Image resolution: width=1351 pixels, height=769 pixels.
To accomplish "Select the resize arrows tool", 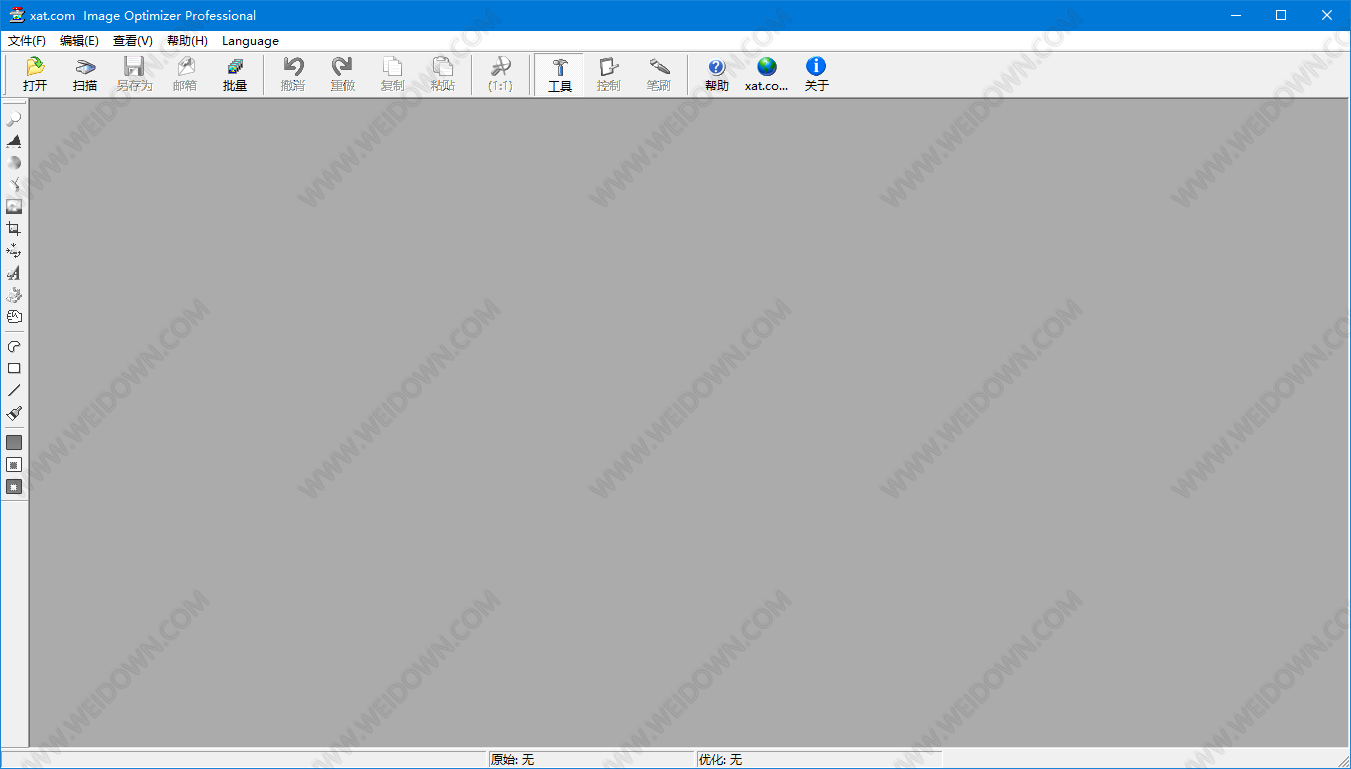I will coord(14,251).
